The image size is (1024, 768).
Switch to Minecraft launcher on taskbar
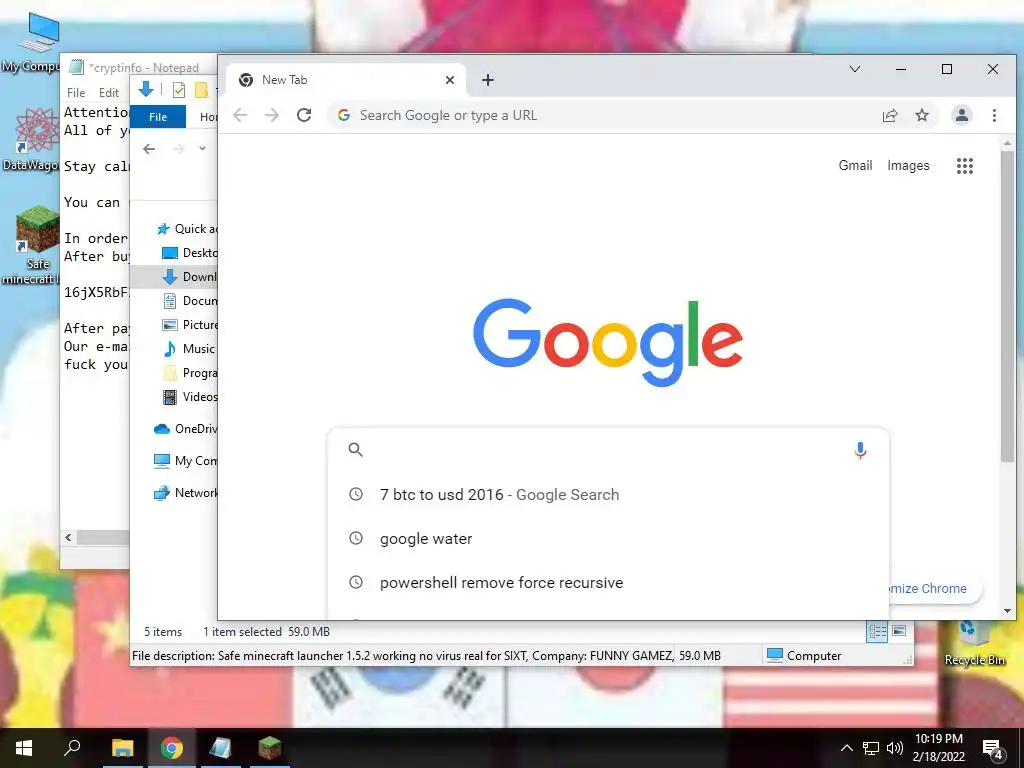tap(270, 748)
